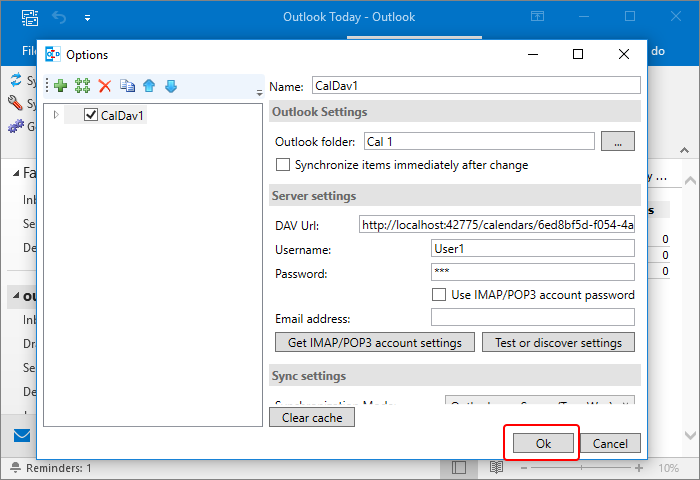Click Outlook's undo icon in title bar
The height and width of the screenshot is (480, 700).
click(59, 17)
